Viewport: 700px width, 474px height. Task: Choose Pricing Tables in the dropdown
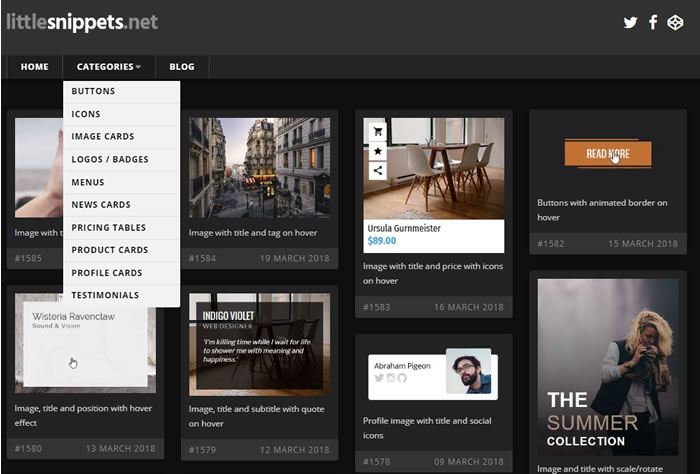pyautogui.click(x=108, y=228)
